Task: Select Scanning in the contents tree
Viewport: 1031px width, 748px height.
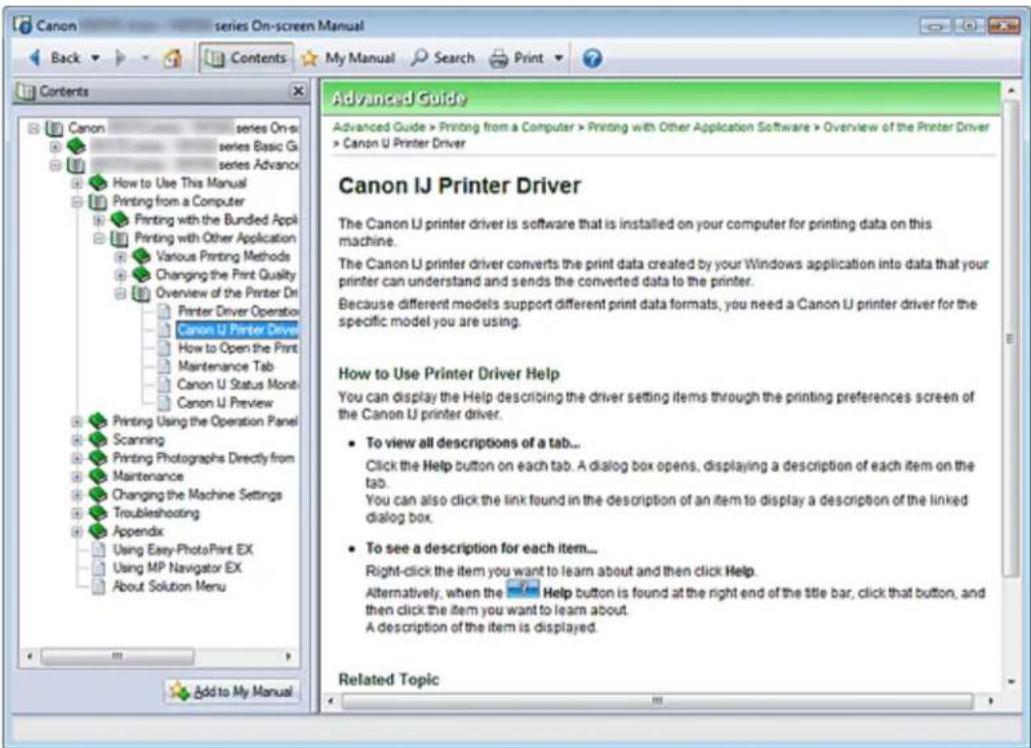Action: [x=139, y=440]
